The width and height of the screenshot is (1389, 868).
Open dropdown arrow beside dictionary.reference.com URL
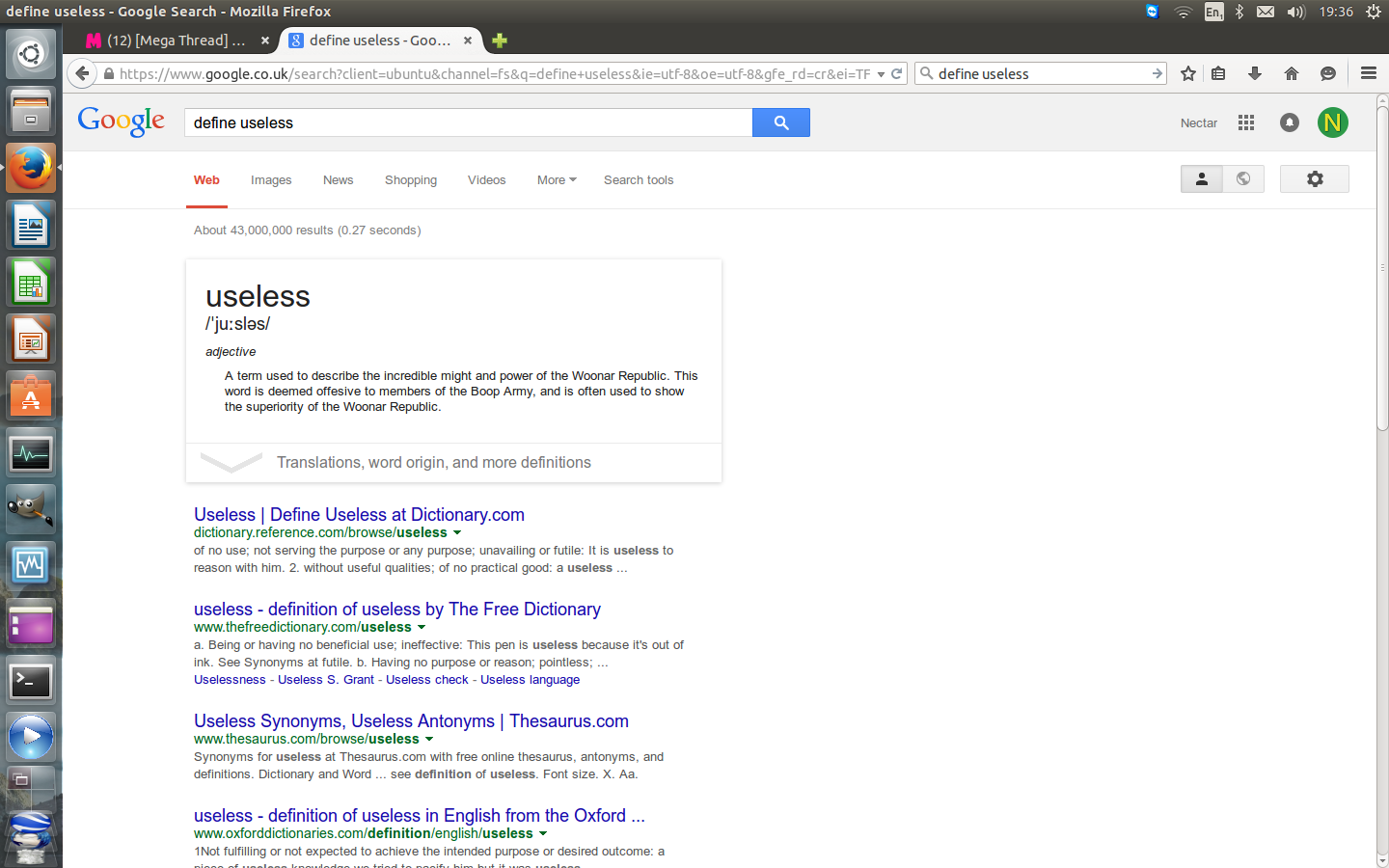(x=457, y=532)
